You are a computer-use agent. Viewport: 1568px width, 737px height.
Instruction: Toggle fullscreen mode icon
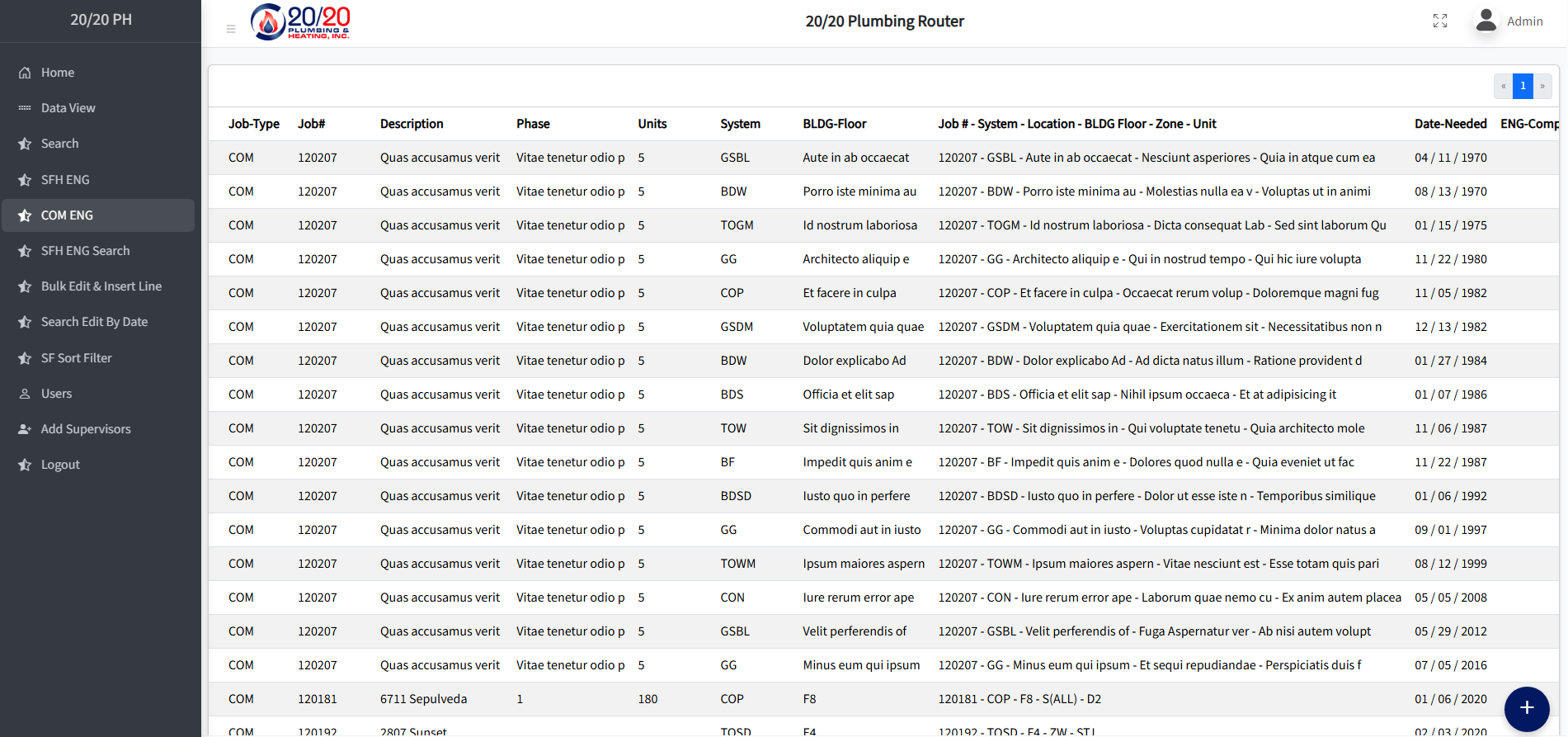(1440, 21)
